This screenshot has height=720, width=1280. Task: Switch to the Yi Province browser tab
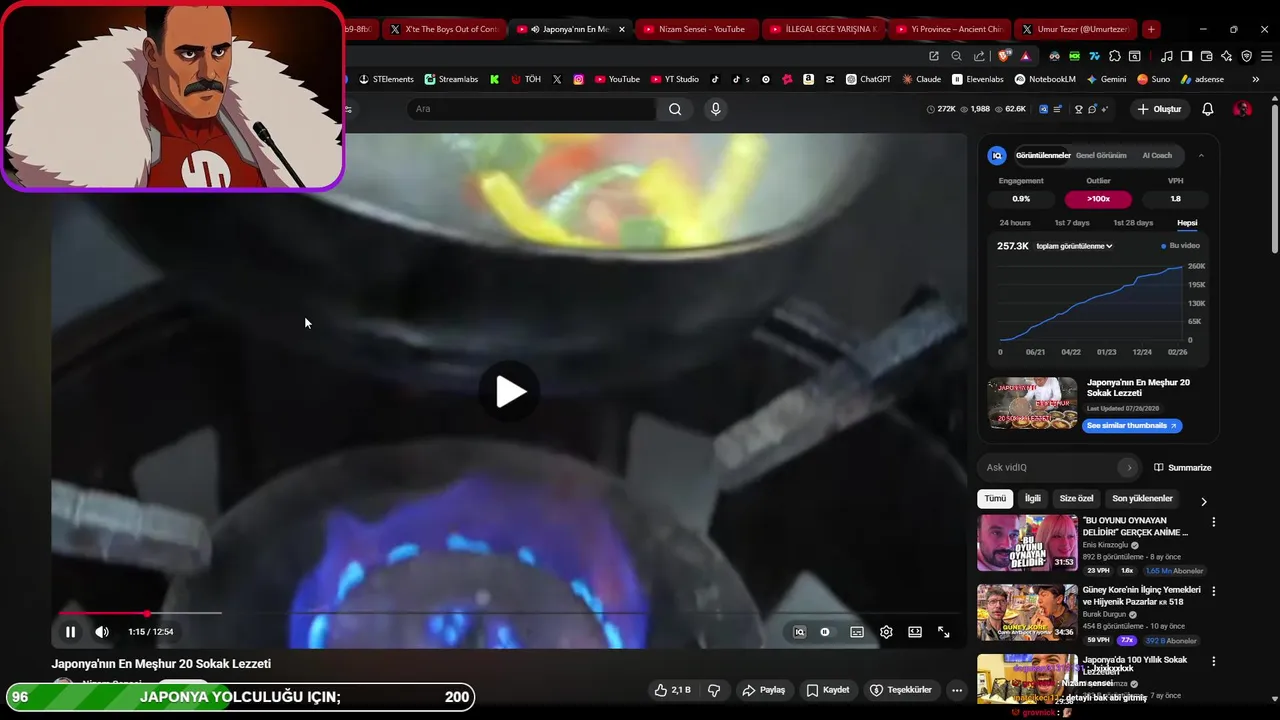click(949, 29)
